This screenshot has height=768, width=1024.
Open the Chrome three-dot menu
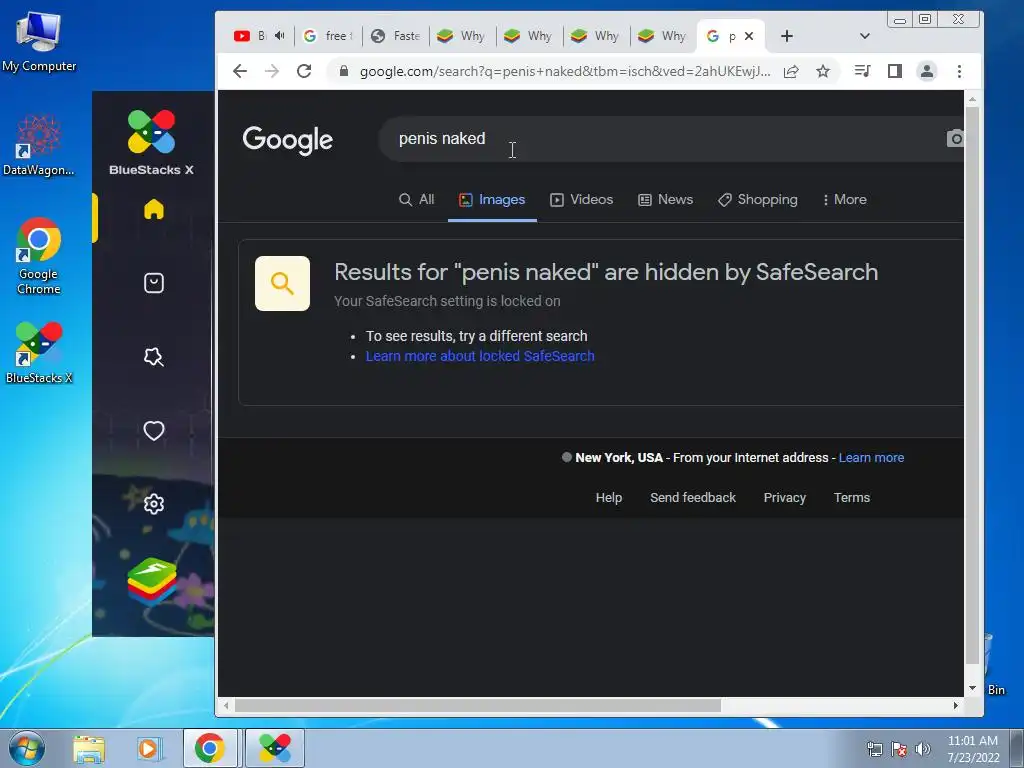click(959, 71)
